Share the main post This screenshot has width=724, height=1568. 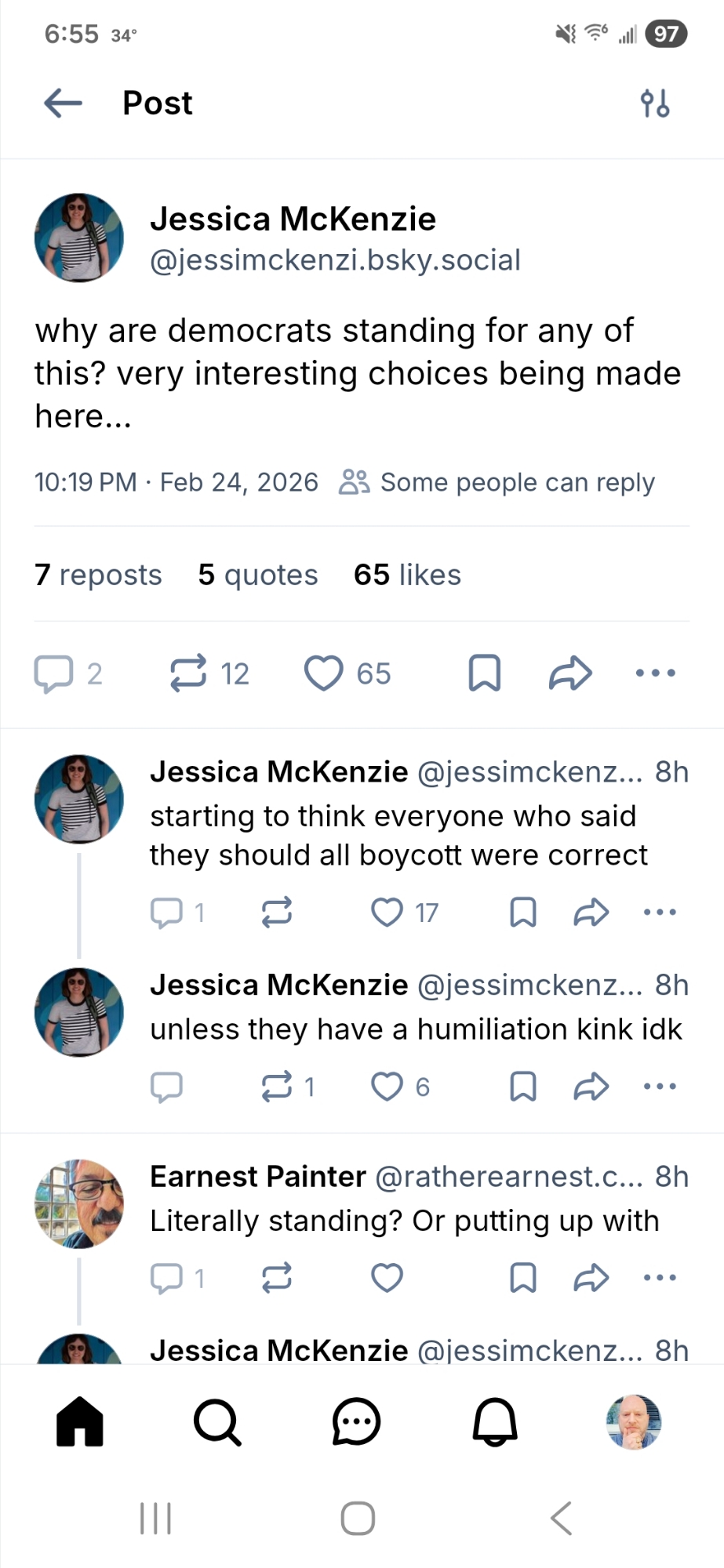pos(570,673)
